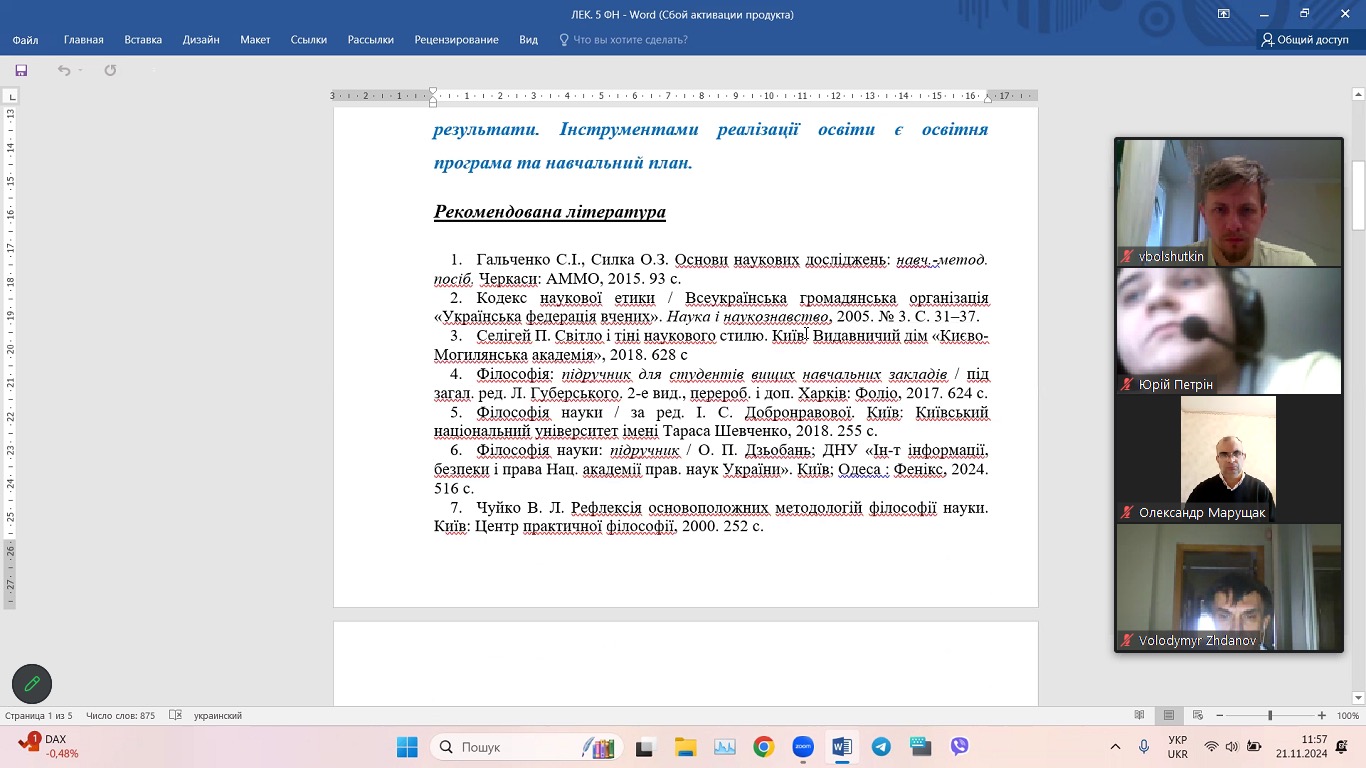Click the zoom-out minus icon in status bar

point(1220,716)
